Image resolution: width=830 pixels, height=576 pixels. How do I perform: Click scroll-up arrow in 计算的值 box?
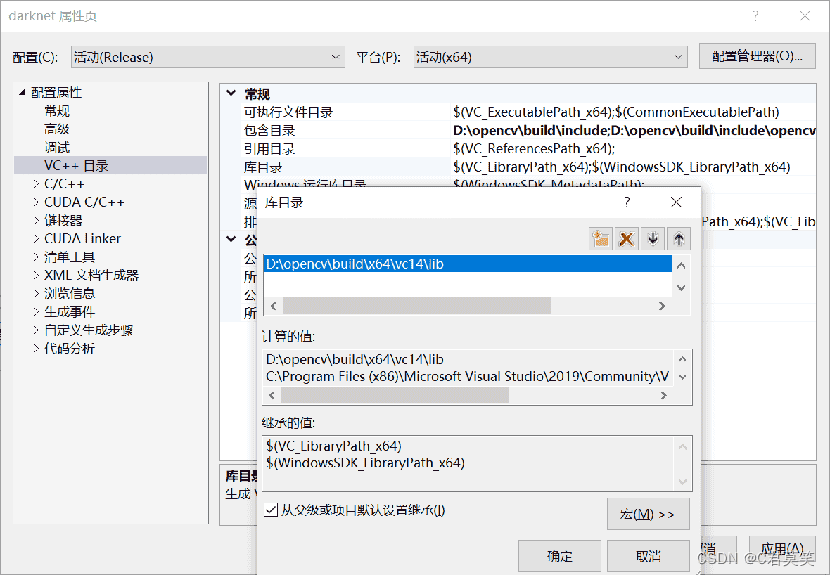pos(682,359)
